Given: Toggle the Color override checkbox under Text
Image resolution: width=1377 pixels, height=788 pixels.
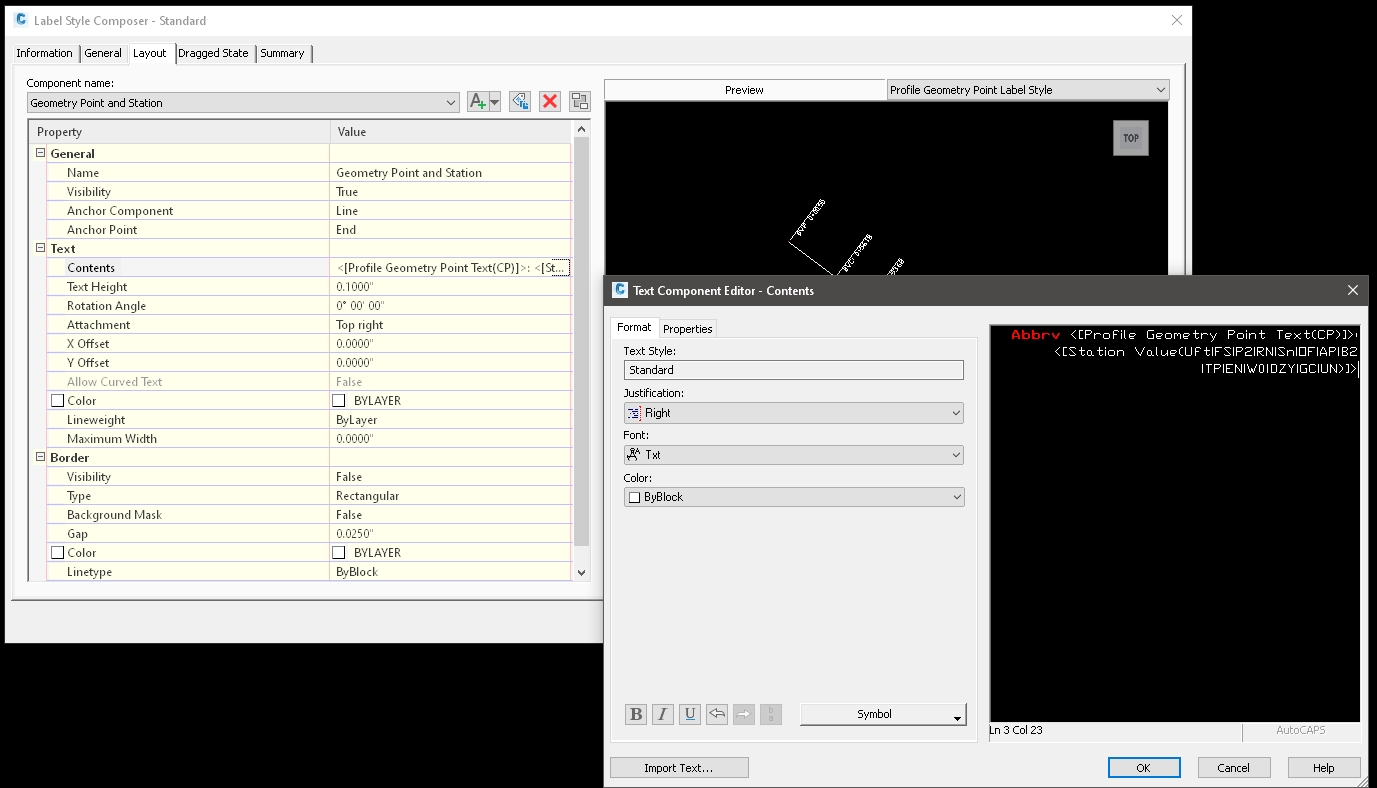Looking at the screenshot, I should point(57,400).
